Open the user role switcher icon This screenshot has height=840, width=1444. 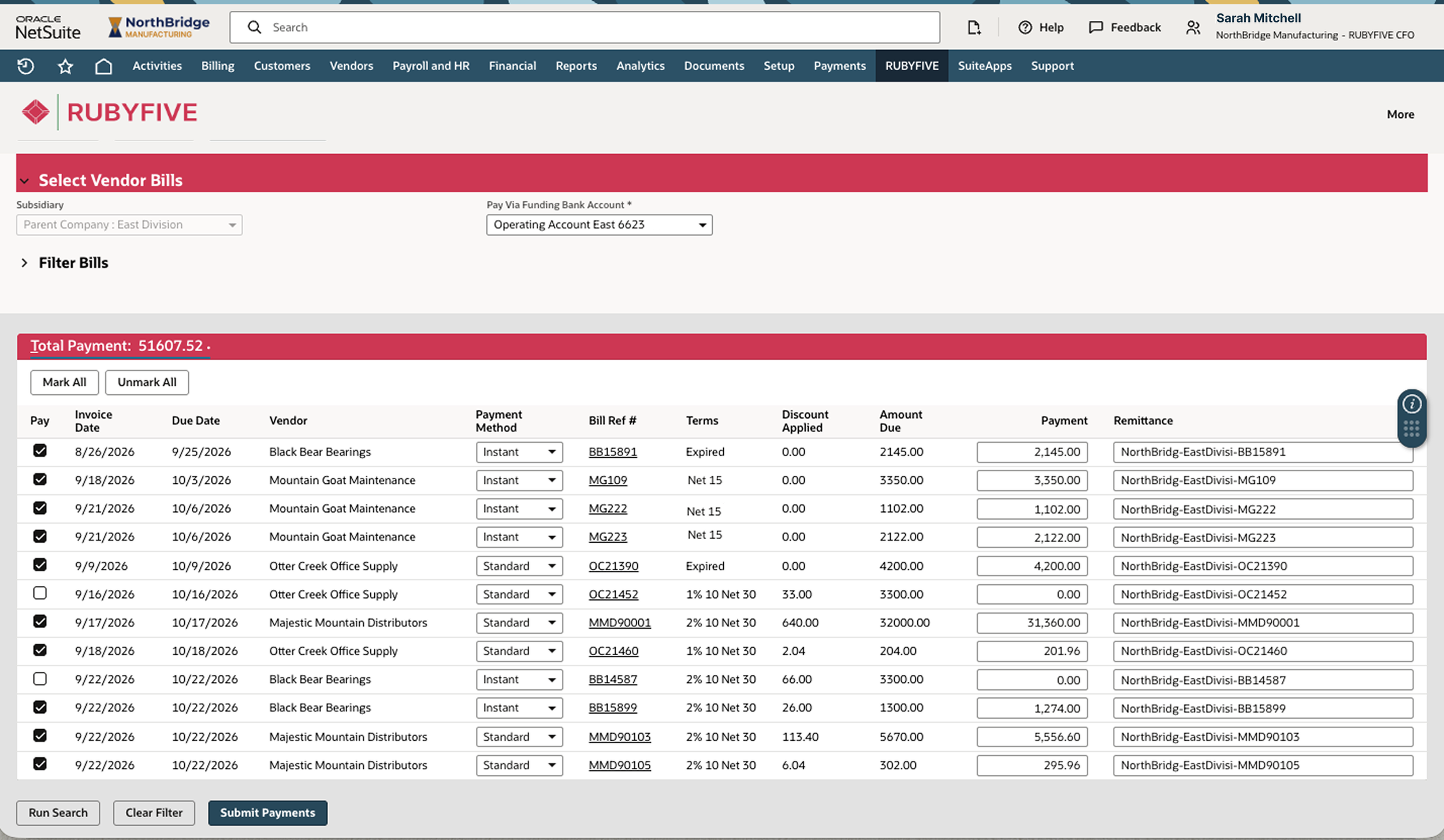tap(1193, 27)
